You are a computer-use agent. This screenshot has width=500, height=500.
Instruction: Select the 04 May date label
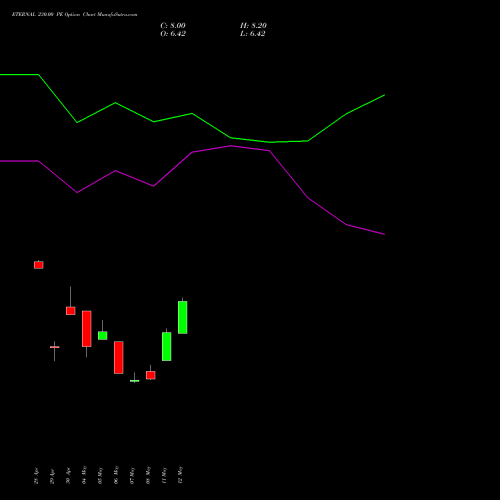(x=84, y=475)
